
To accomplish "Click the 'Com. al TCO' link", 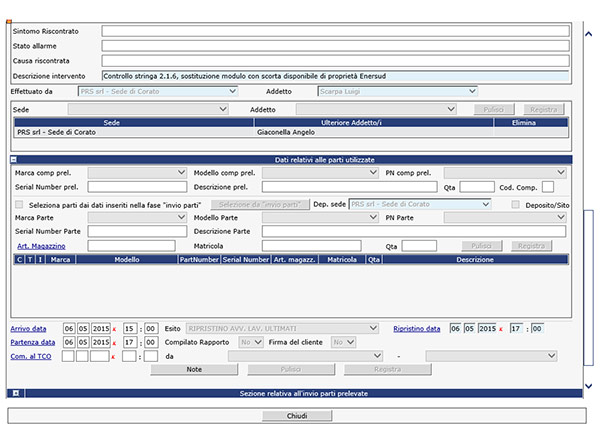I will point(31,357).
